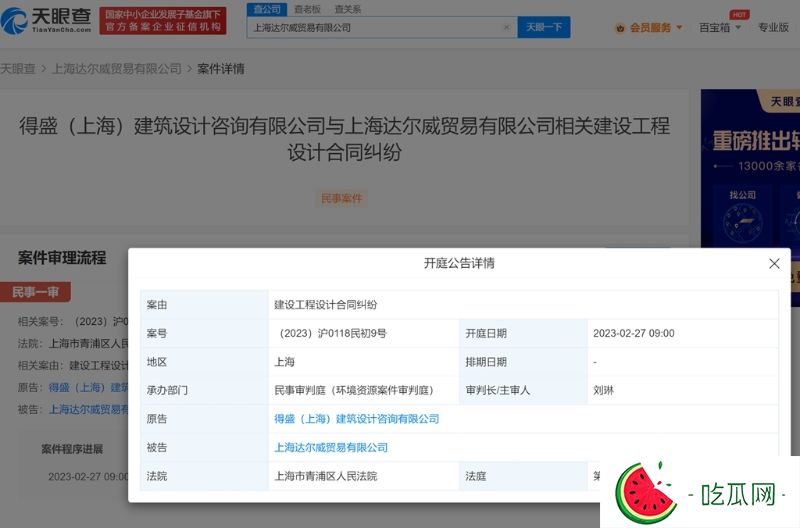Click the region value 上海 in dialog
The height and width of the screenshot is (528, 800).
click(x=284, y=362)
